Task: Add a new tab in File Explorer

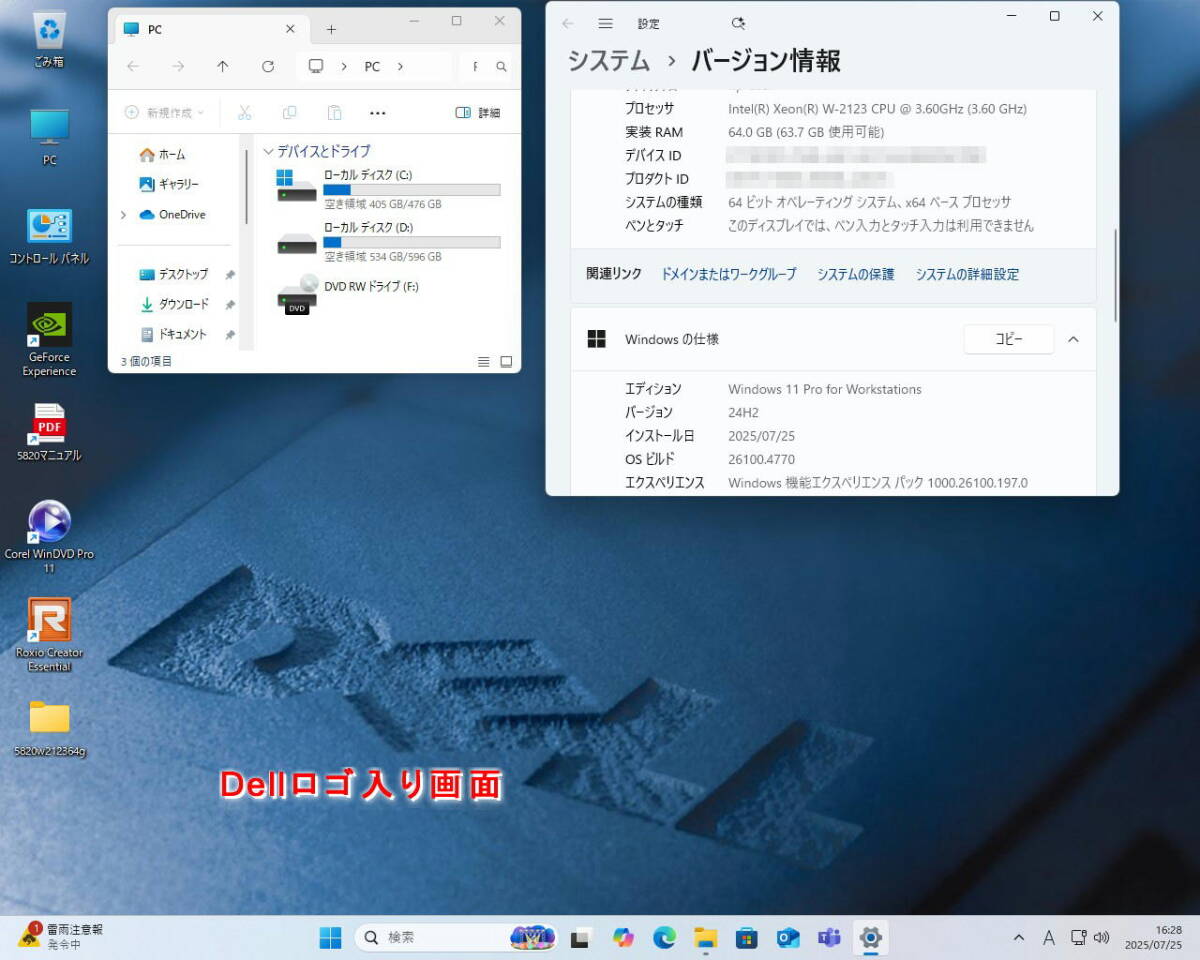Action: point(331,29)
